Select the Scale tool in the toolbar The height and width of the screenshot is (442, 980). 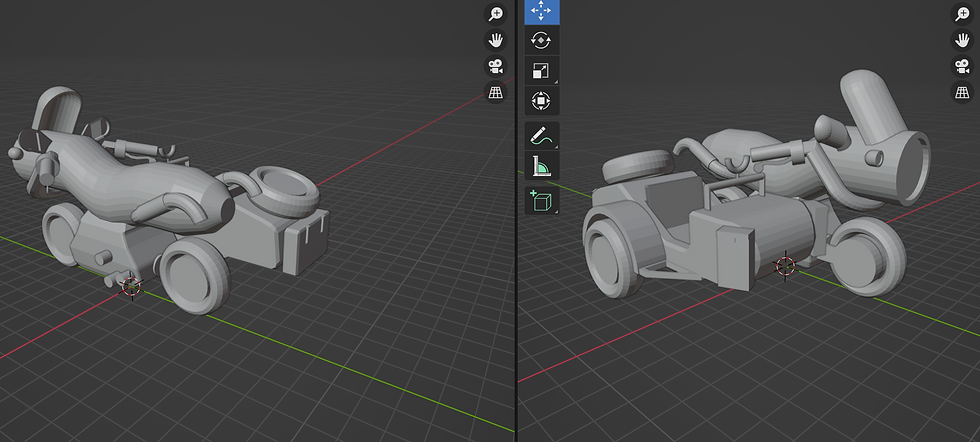pyautogui.click(x=541, y=71)
